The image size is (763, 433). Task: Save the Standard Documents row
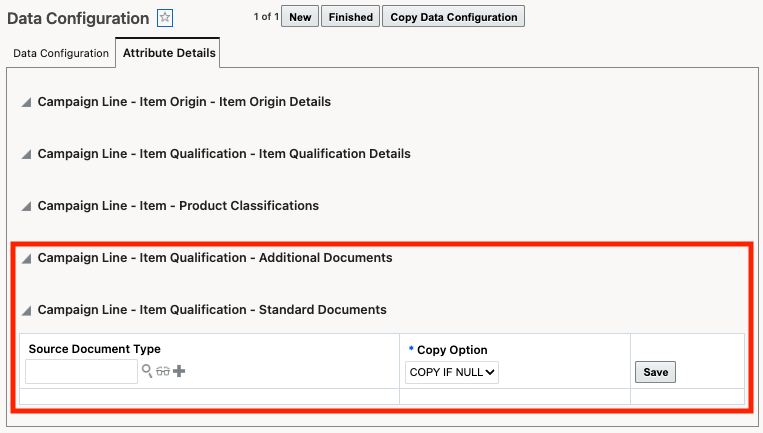click(x=655, y=372)
